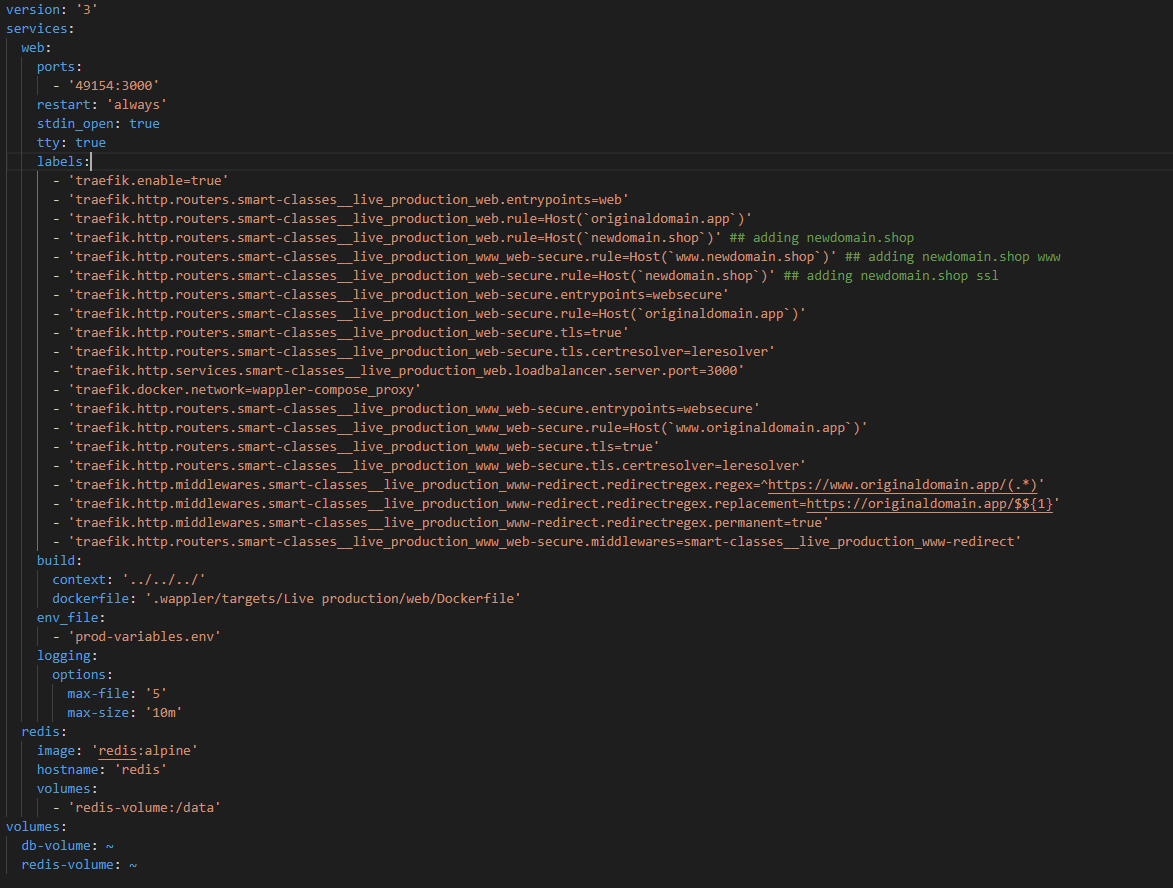Viewport: 1173px width, 888px height.
Task: Click the comment '## adding newdomain.shop www'
Action: click(953, 257)
